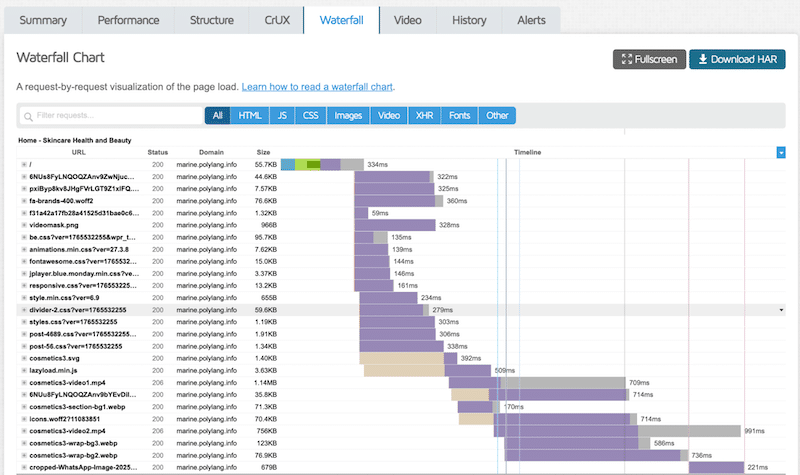Click the Fullscreen expand icon
This screenshot has width=800, height=475.
(626, 60)
